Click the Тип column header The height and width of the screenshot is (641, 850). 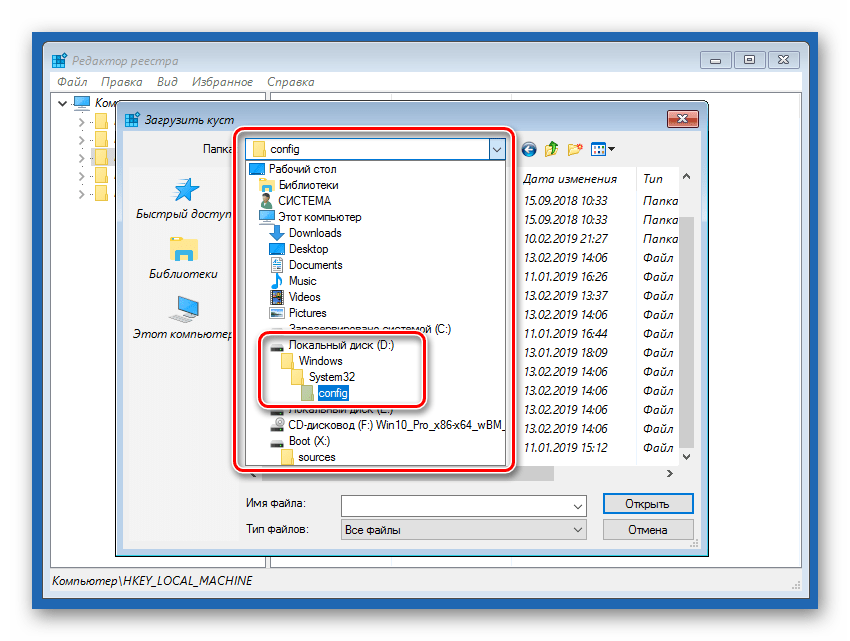tap(653, 179)
